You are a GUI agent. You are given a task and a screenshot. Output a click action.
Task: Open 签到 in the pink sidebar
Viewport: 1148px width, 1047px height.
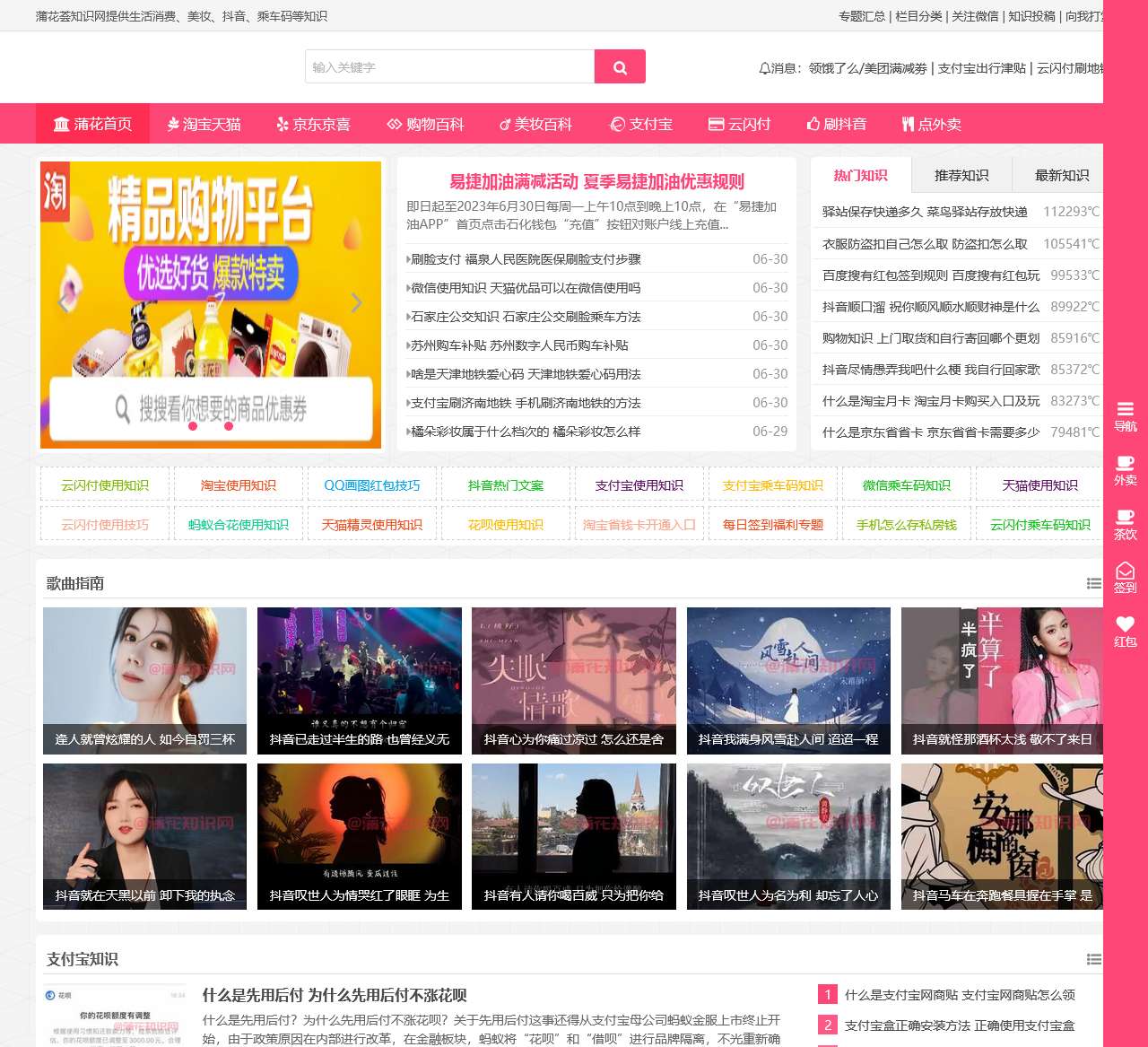(x=1126, y=578)
